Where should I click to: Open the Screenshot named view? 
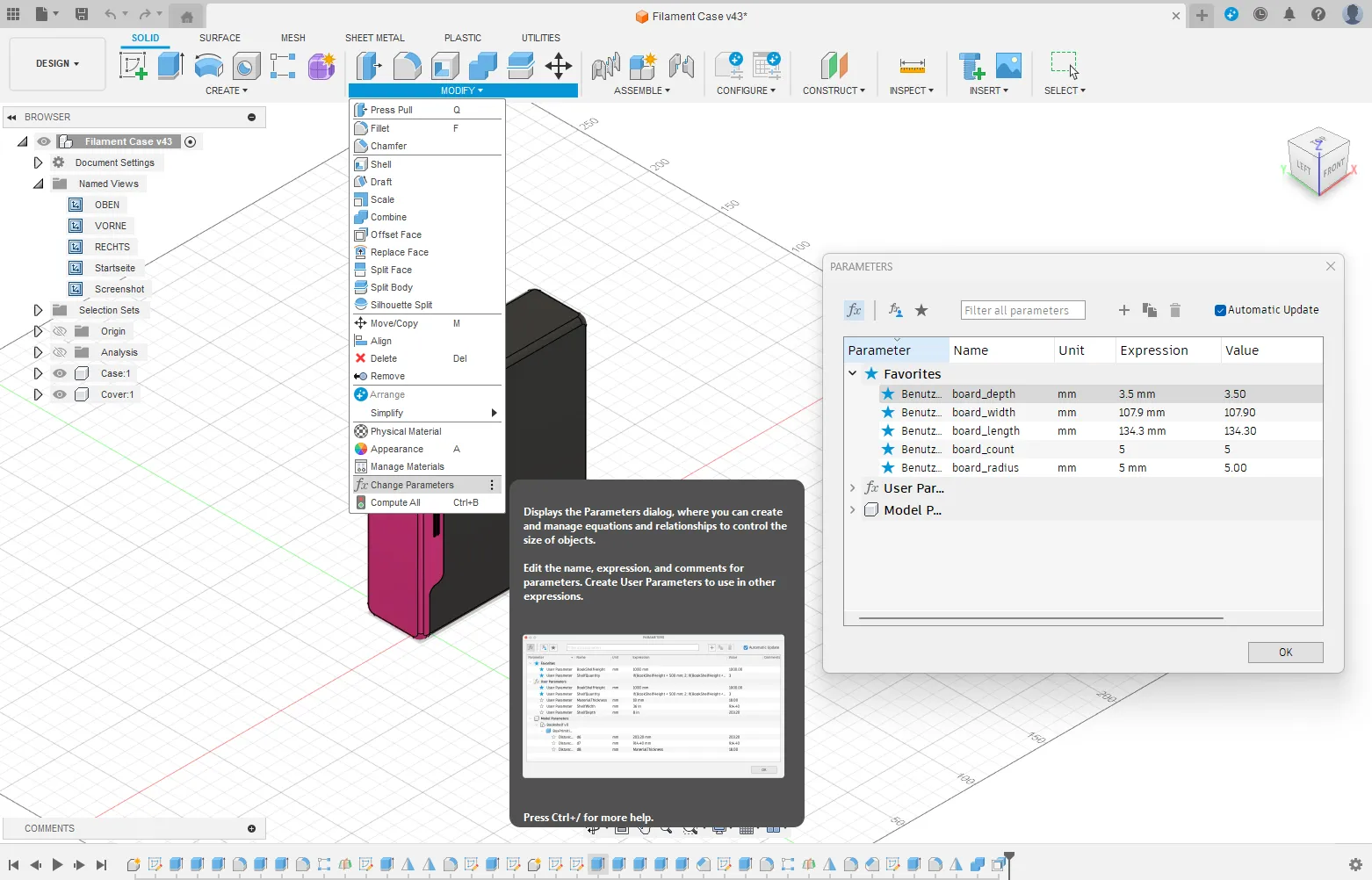coord(119,289)
